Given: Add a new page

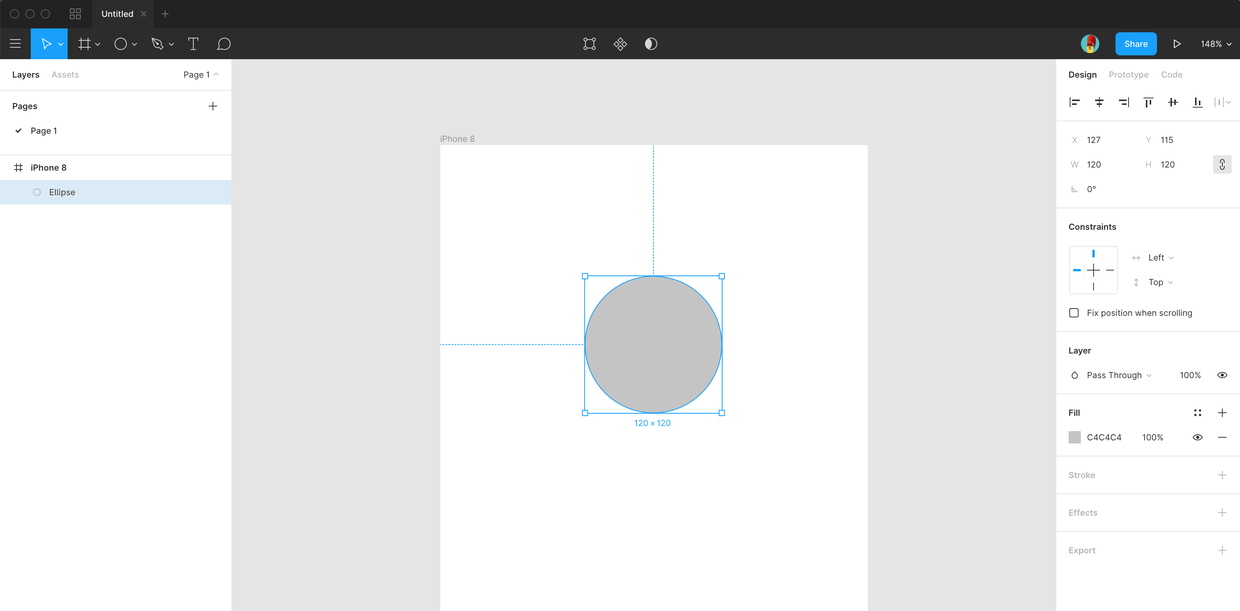Looking at the screenshot, I should [213, 106].
